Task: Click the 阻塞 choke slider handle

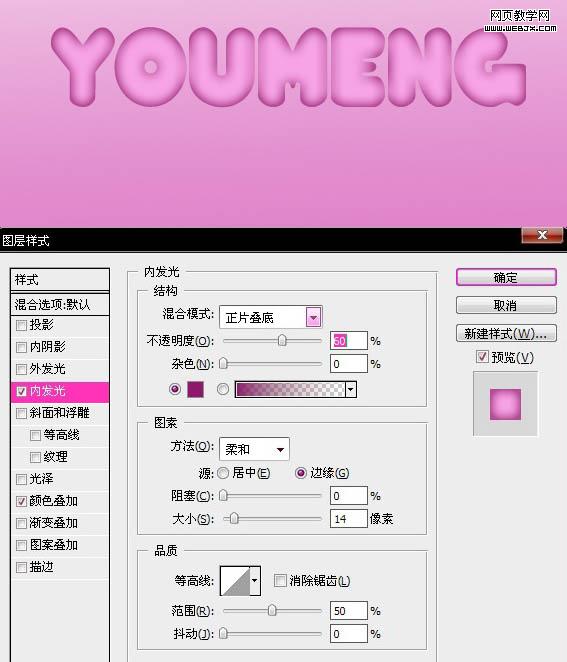Action: pos(223,496)
